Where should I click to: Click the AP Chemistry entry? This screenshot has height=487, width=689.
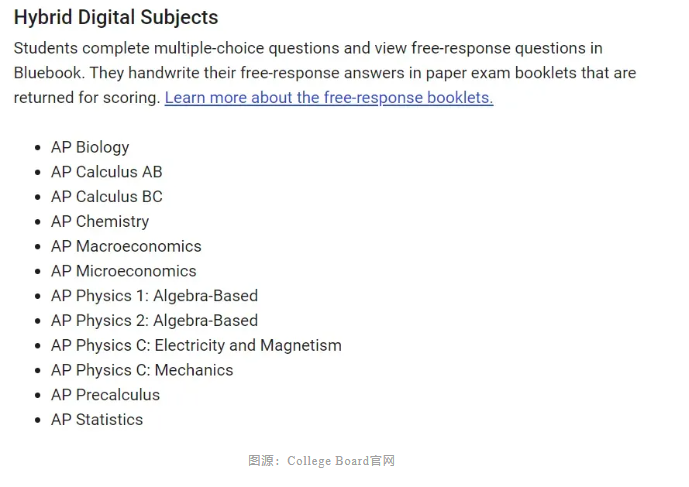[x=100, y=222]
